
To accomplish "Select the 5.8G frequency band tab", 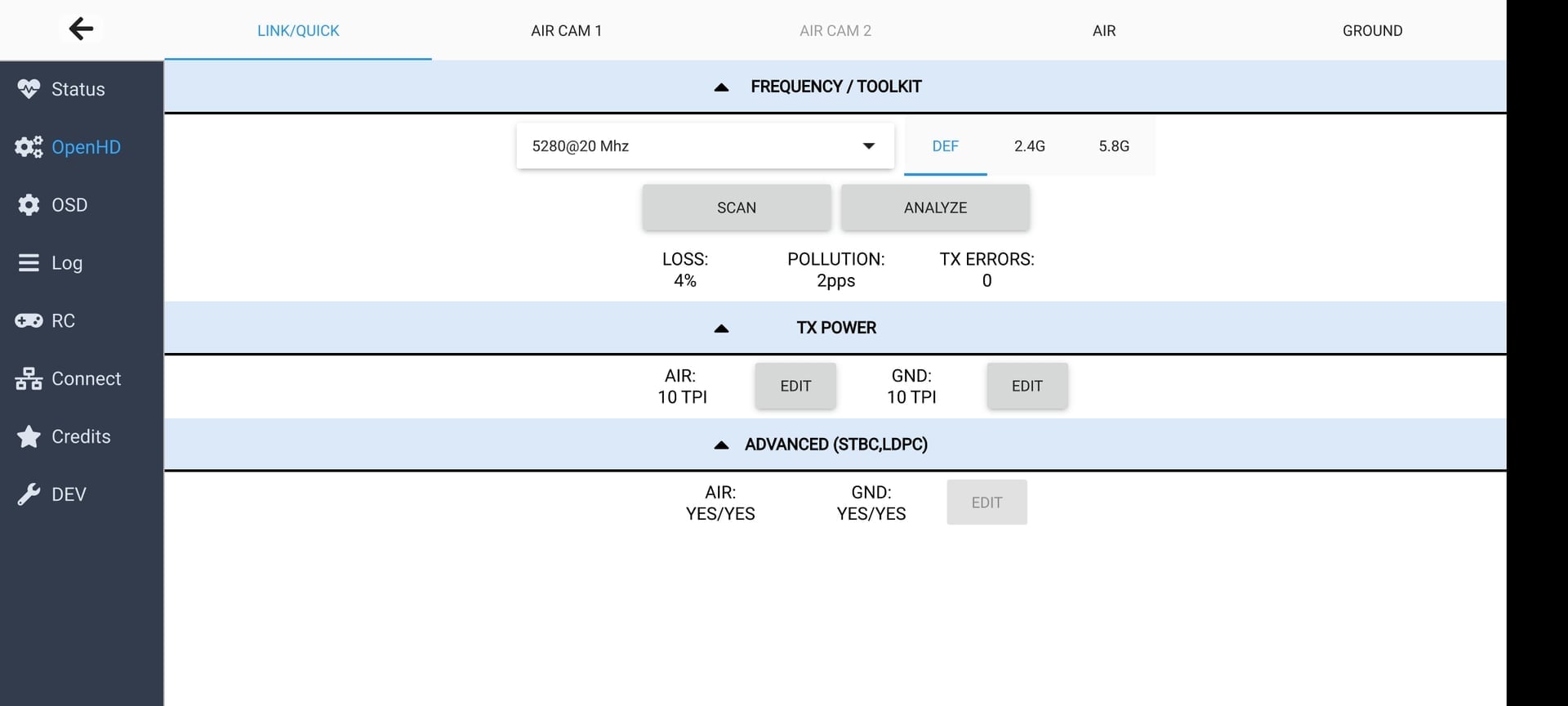I will (x=1113, y=146).
